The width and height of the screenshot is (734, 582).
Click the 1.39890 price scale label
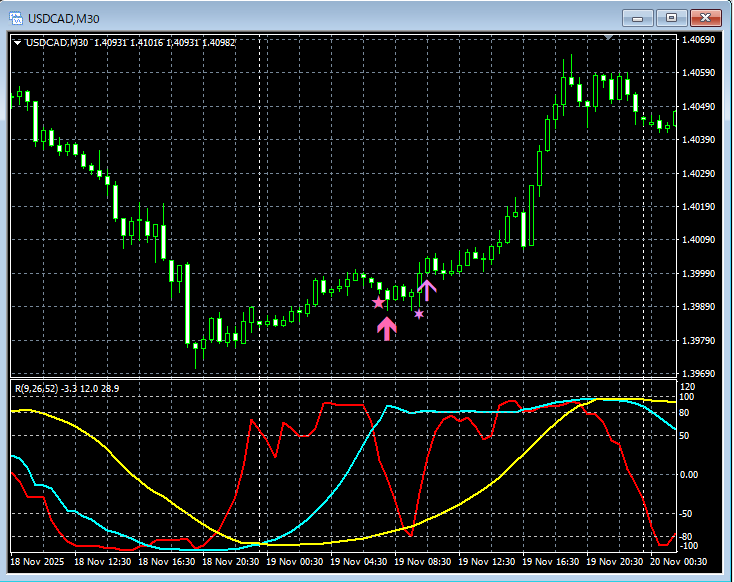pyautogui.click(x=698, y=307)
